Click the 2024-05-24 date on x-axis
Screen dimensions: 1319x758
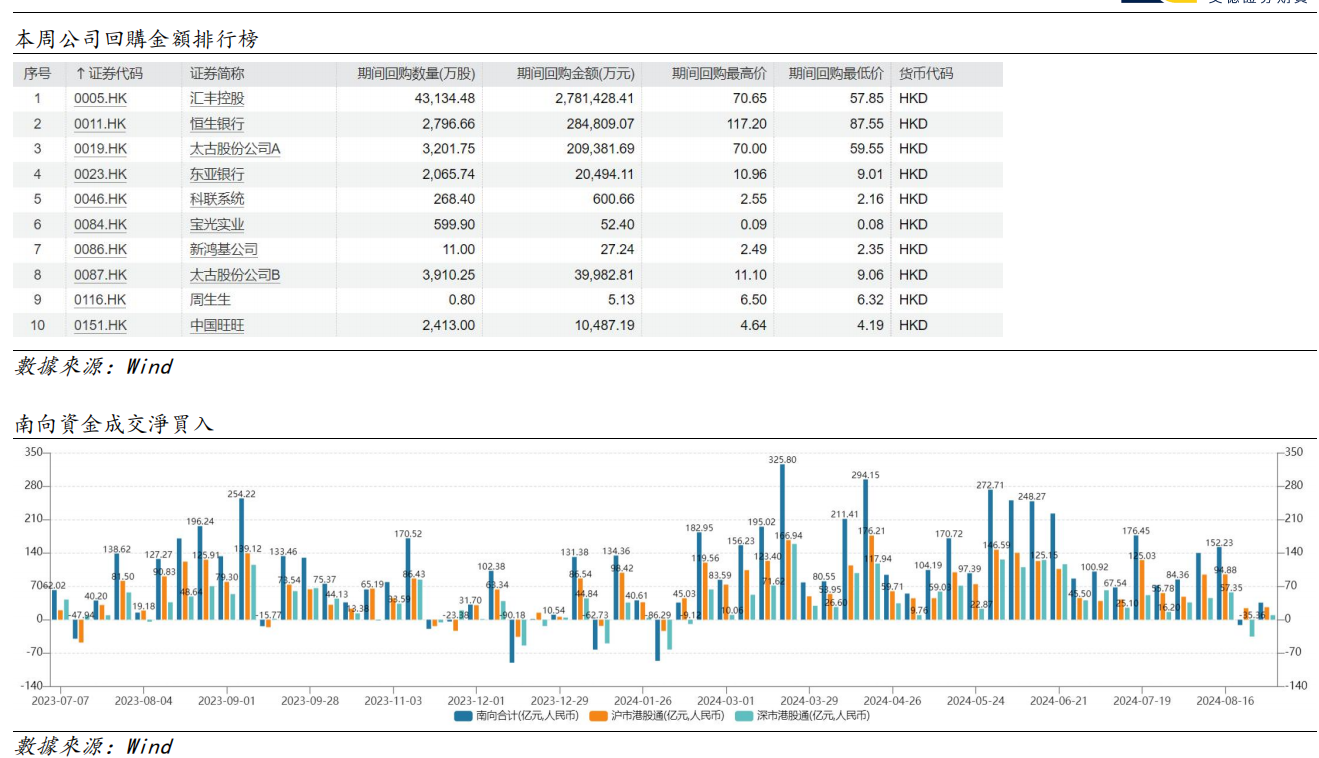[x=976, y=701]
